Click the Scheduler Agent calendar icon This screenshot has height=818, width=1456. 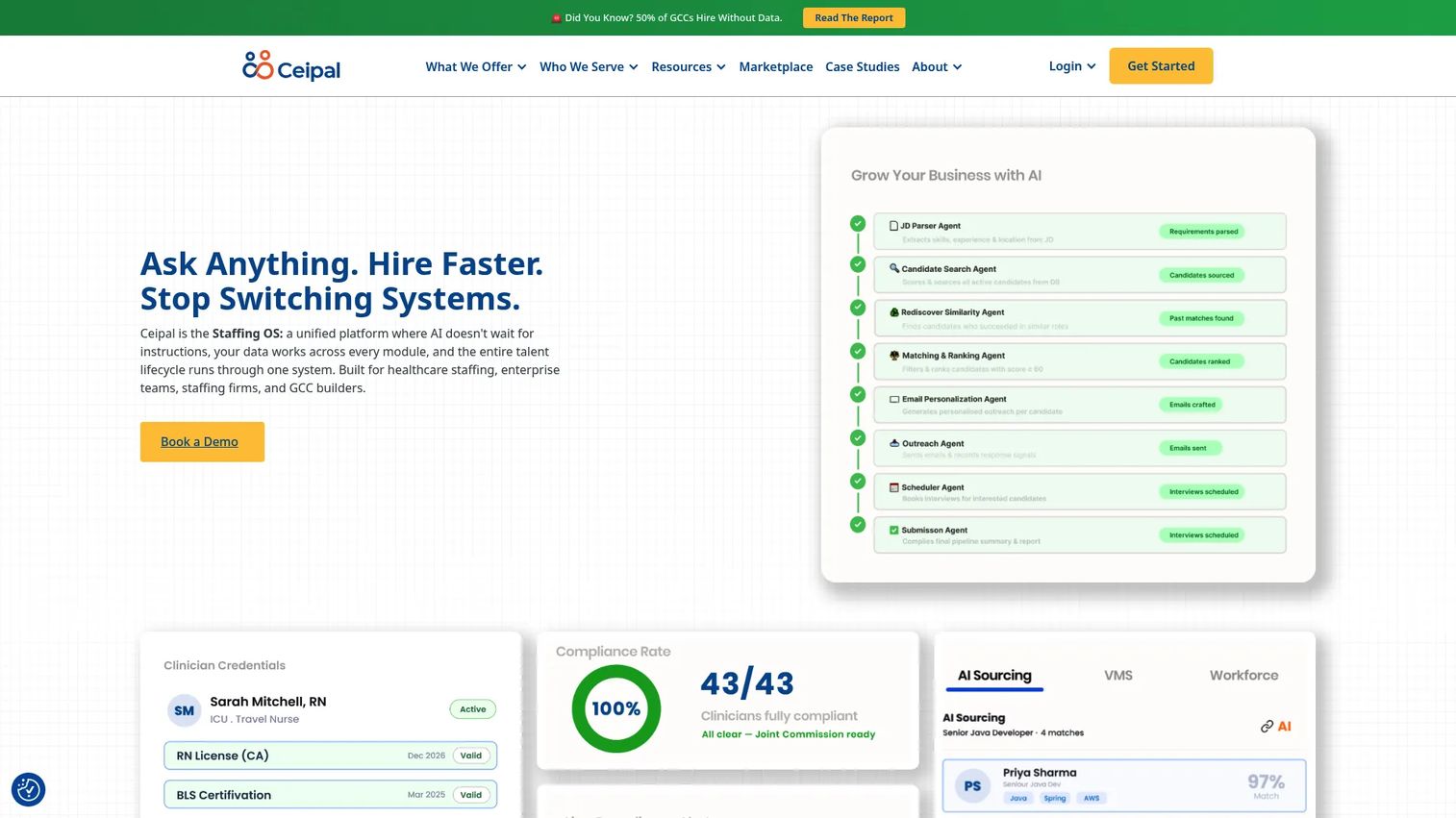[x=894, y=487]
